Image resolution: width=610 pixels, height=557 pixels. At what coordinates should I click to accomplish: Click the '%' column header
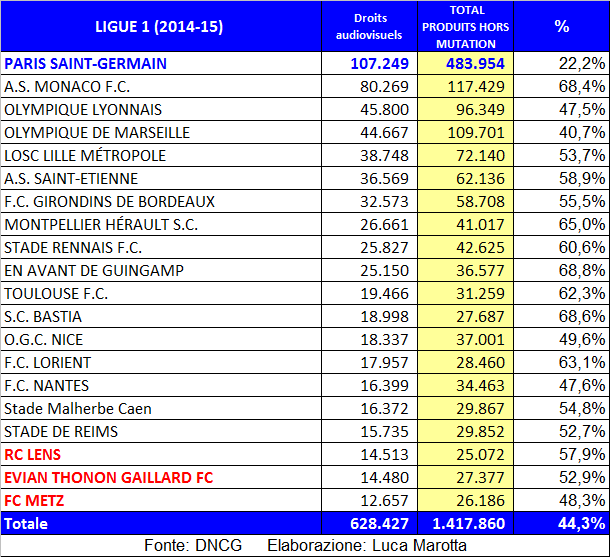pyautogui.click(x=561, y=26)
